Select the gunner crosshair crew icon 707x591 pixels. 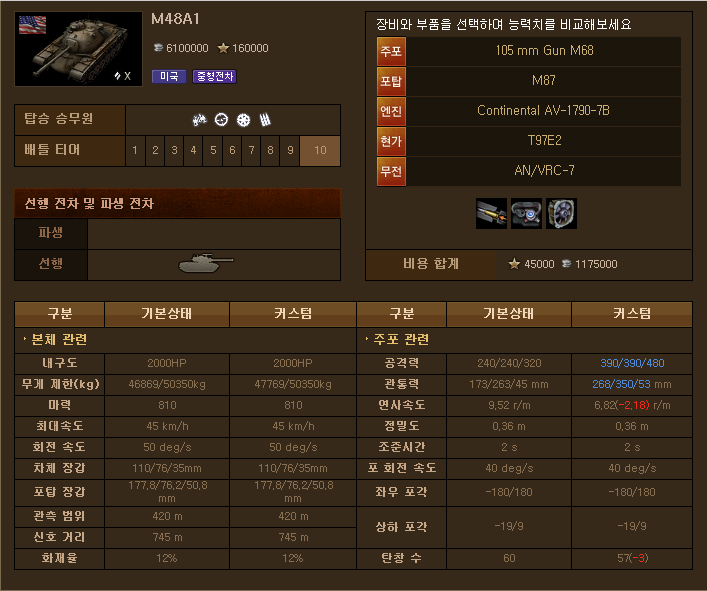tap(221, 120)
